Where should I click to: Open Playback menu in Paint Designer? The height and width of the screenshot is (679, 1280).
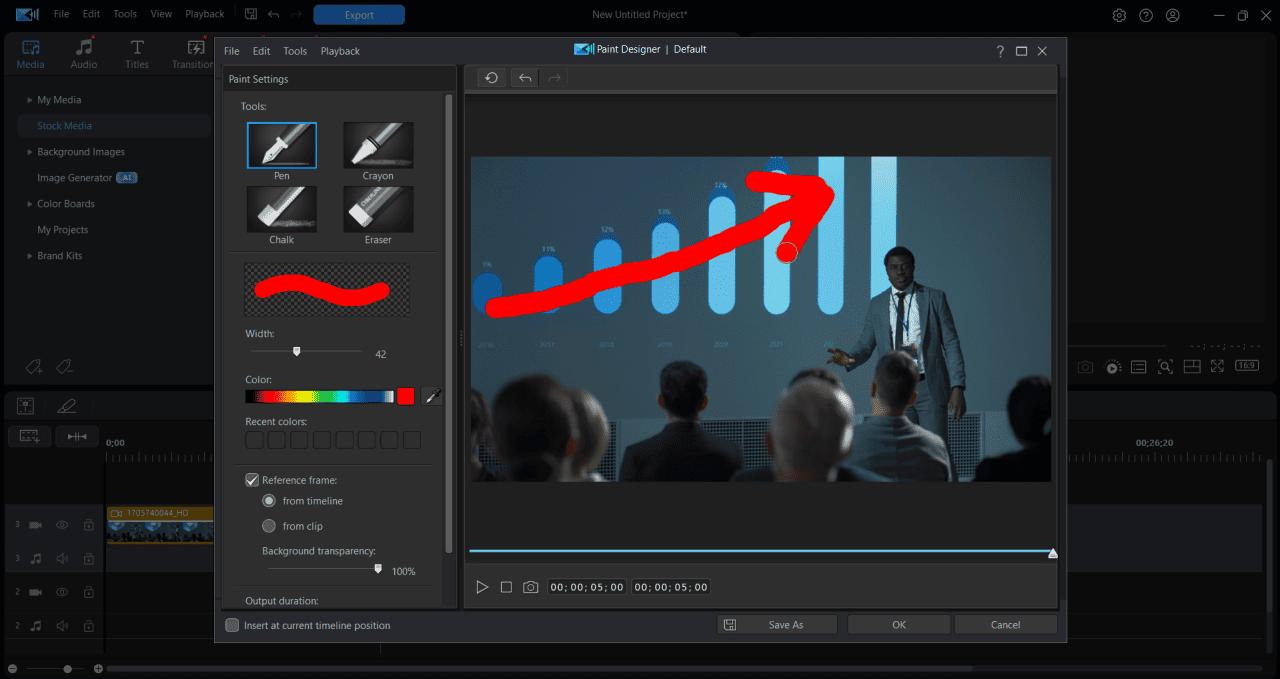tap(340, 51)
